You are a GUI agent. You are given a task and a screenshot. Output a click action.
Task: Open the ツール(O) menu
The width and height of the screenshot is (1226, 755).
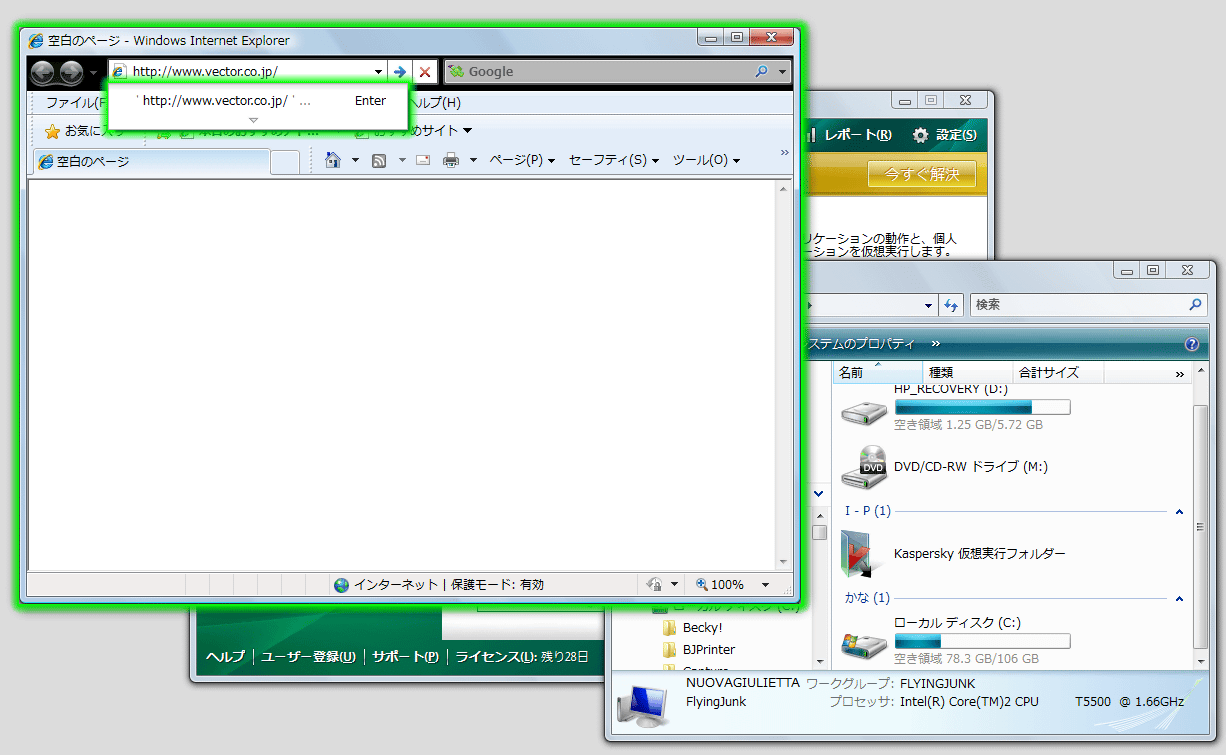pyautogui.click(x=706, y=160)
